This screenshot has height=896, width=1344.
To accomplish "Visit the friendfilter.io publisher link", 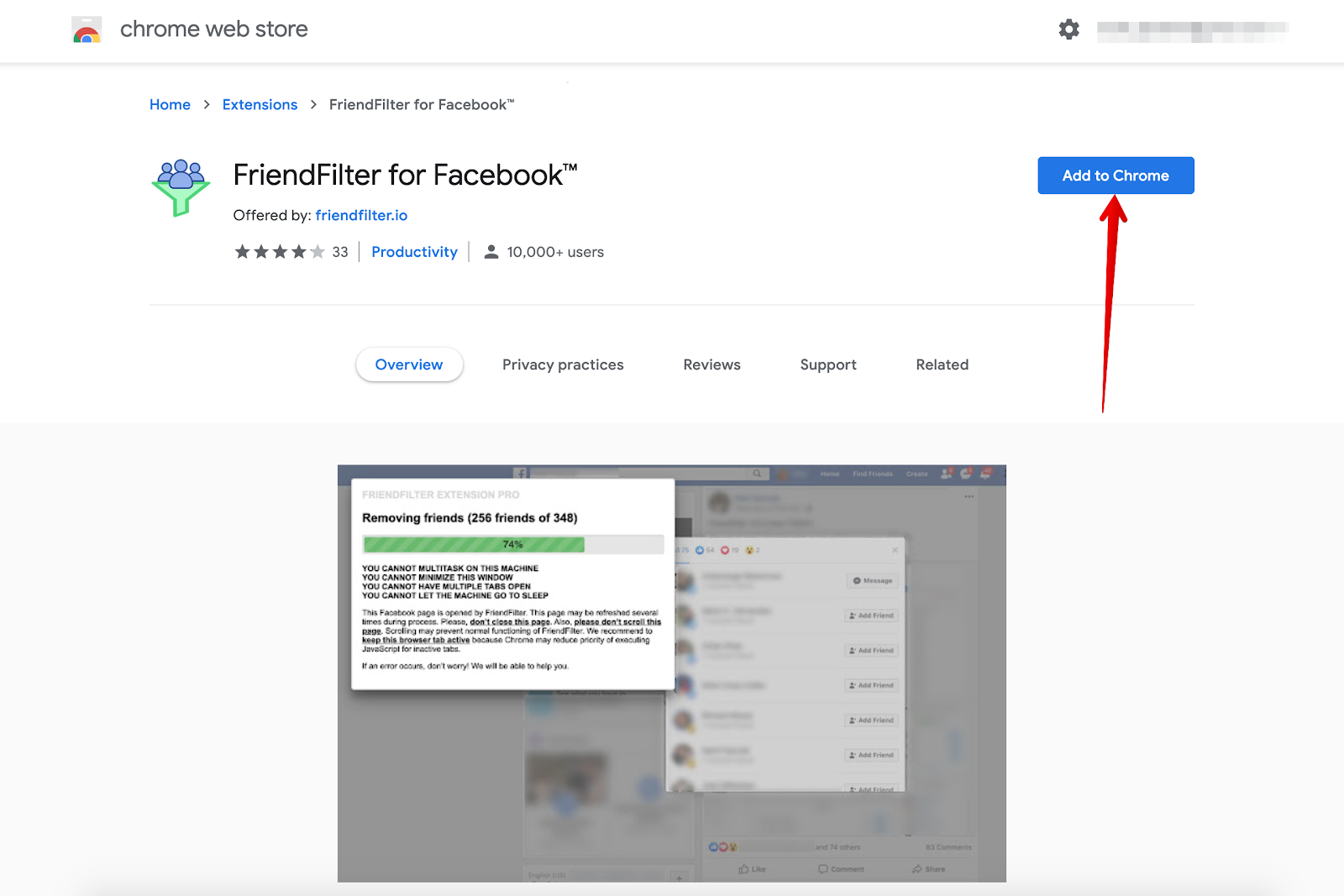I will click(361, 216).
